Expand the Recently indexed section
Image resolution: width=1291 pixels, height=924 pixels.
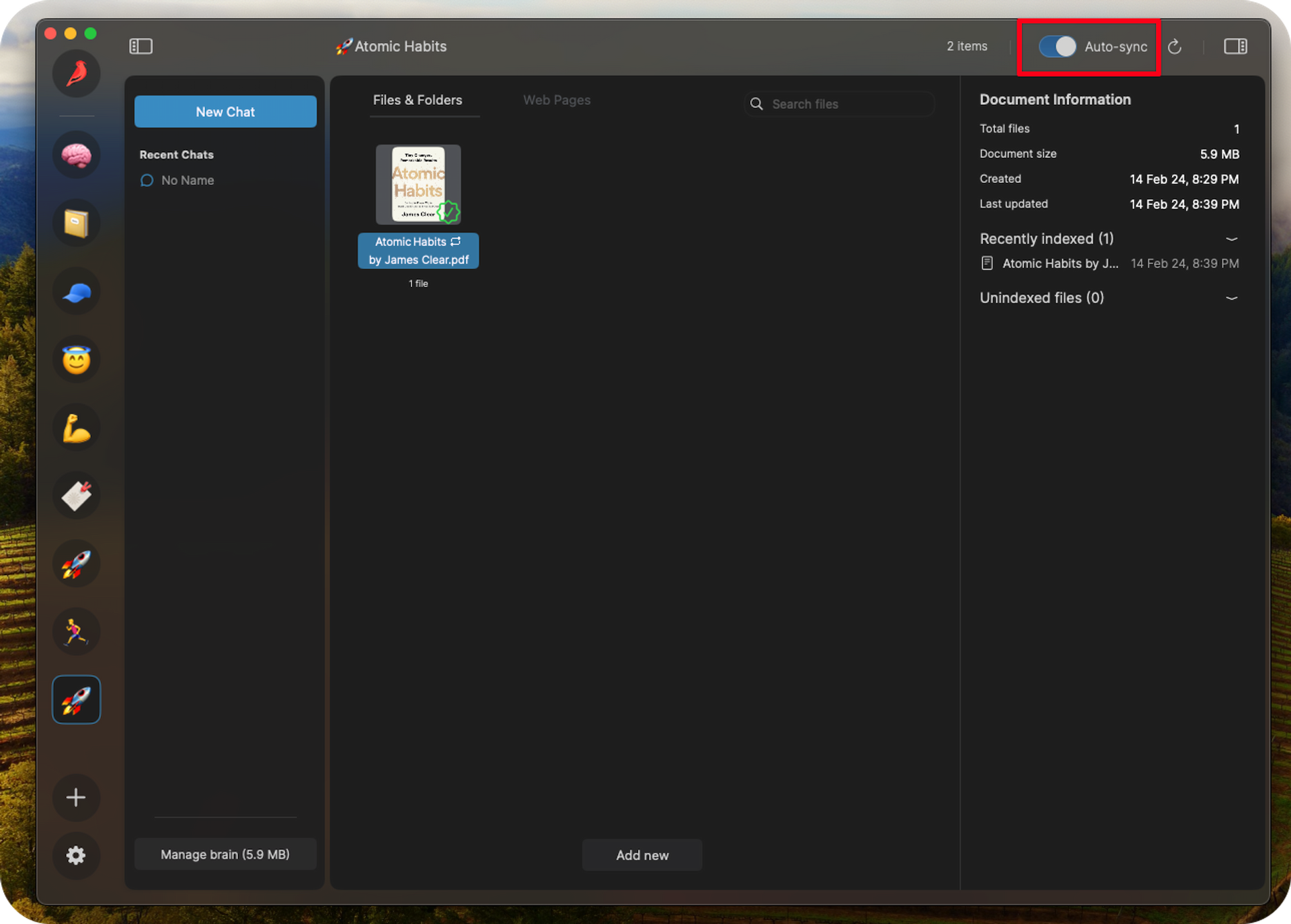1232,238
